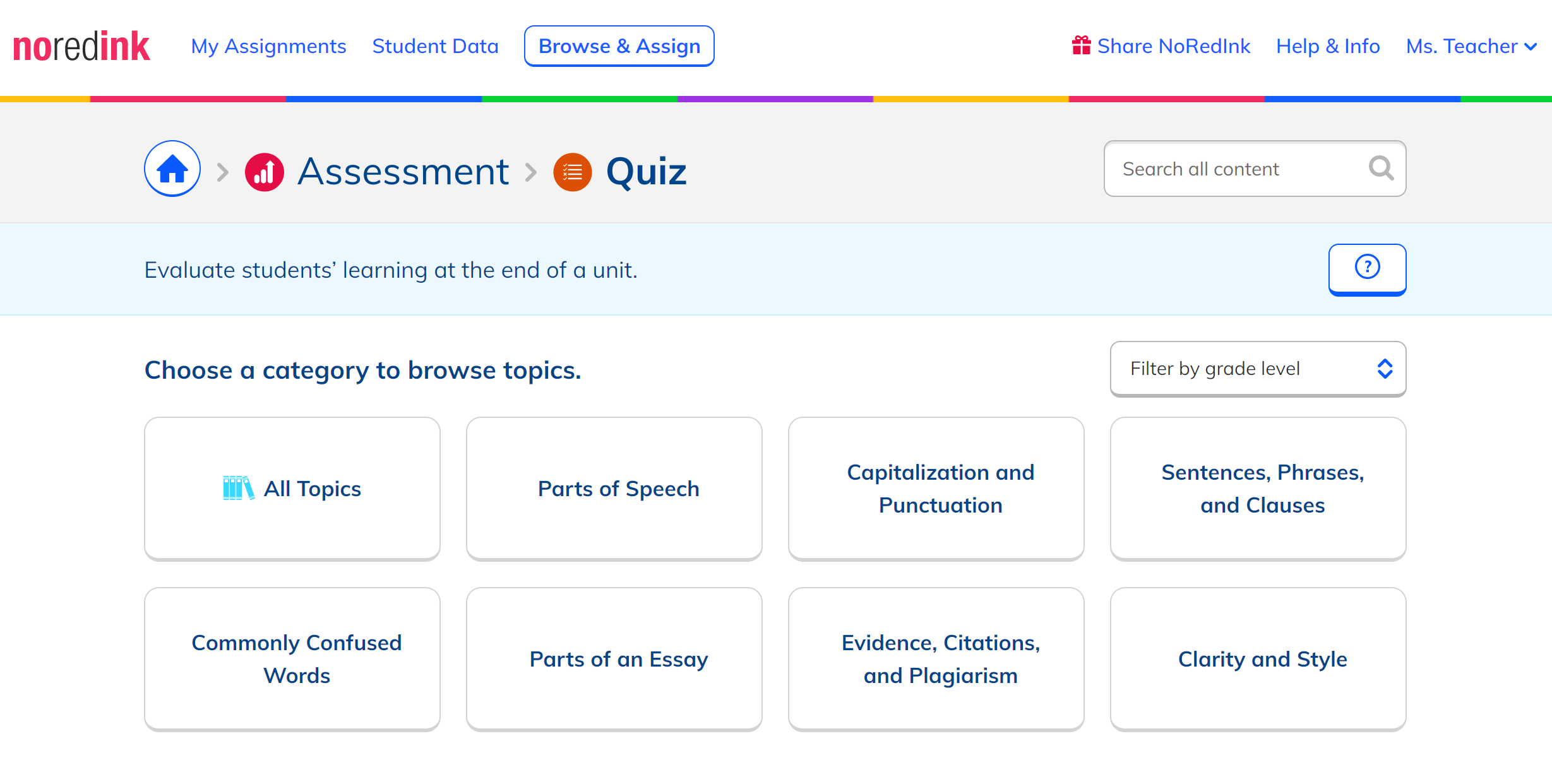1552x784 pixels.
Task: Click the books icon on All Topics
Action: click(x=239, y=488)
